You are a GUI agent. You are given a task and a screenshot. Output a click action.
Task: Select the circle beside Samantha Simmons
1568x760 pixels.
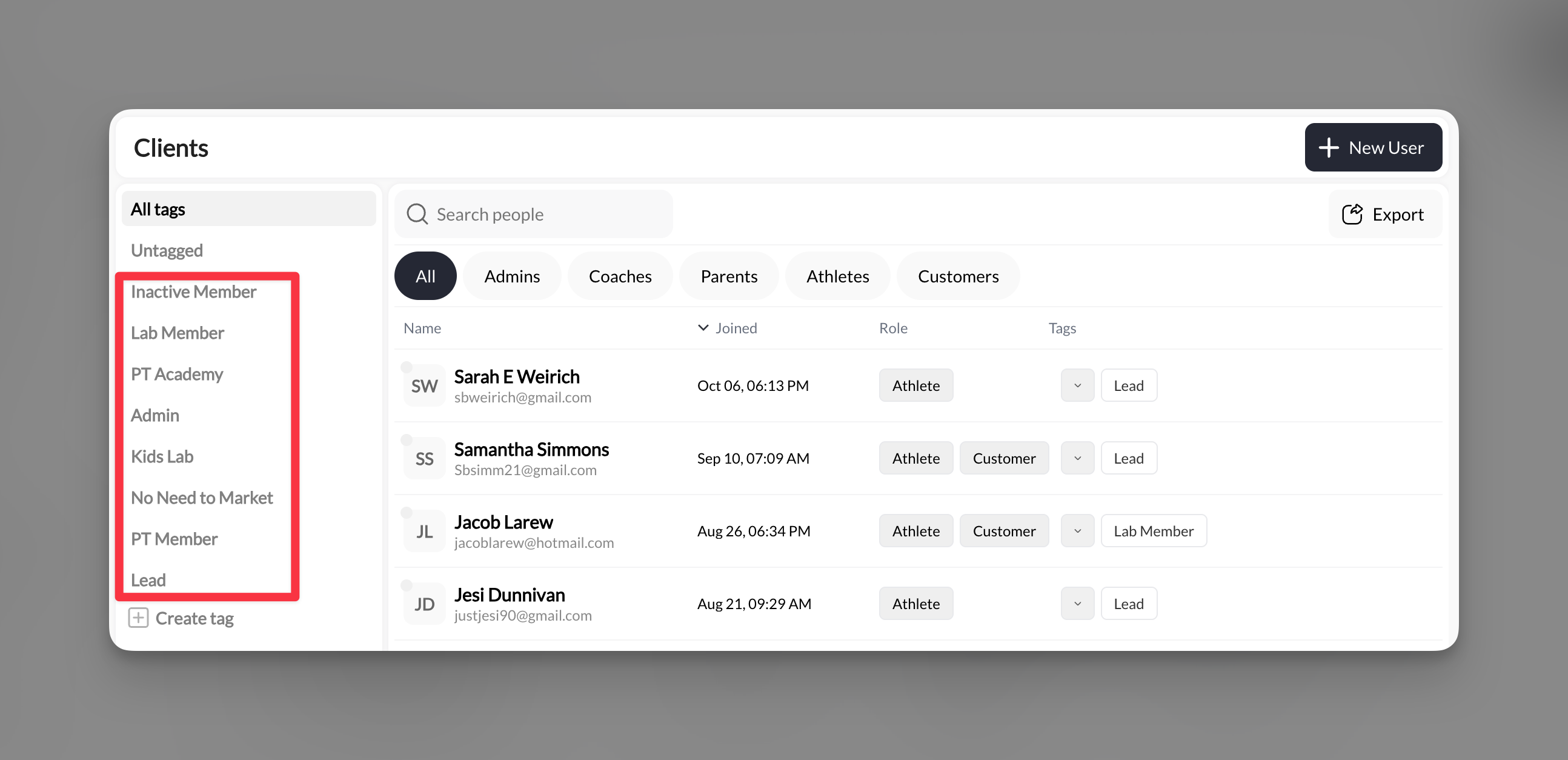point(407,439)
